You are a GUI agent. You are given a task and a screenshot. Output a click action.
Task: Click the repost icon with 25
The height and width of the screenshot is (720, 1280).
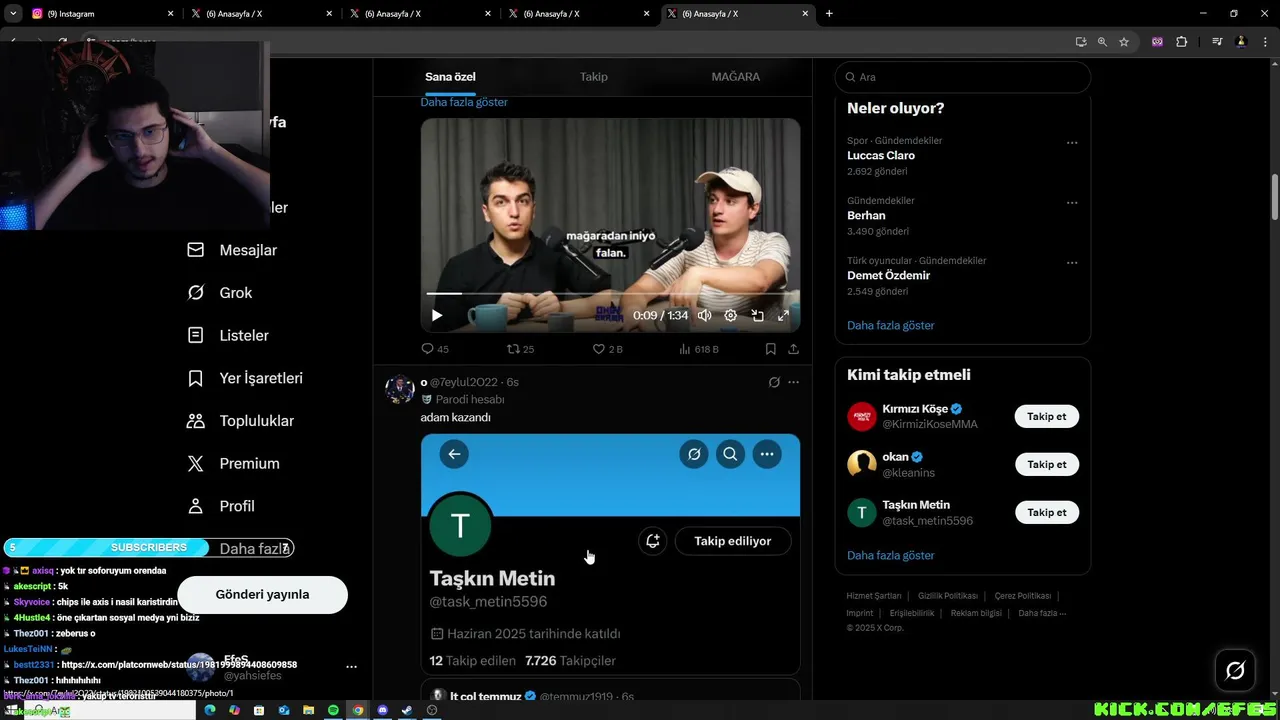pos(520,349)
